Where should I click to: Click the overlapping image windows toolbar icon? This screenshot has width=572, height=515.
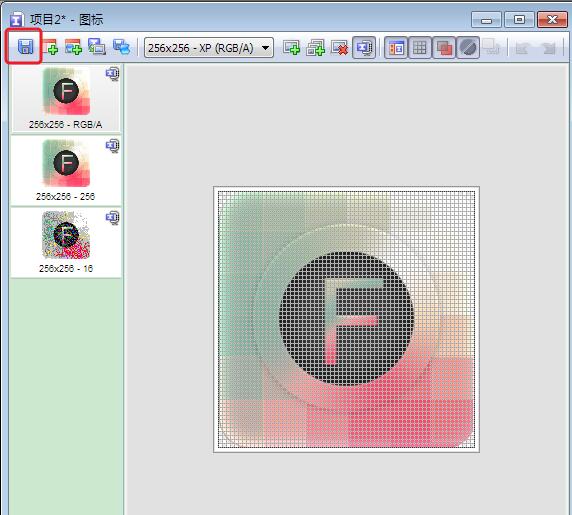pyautogui.click(x=97, y=47)
